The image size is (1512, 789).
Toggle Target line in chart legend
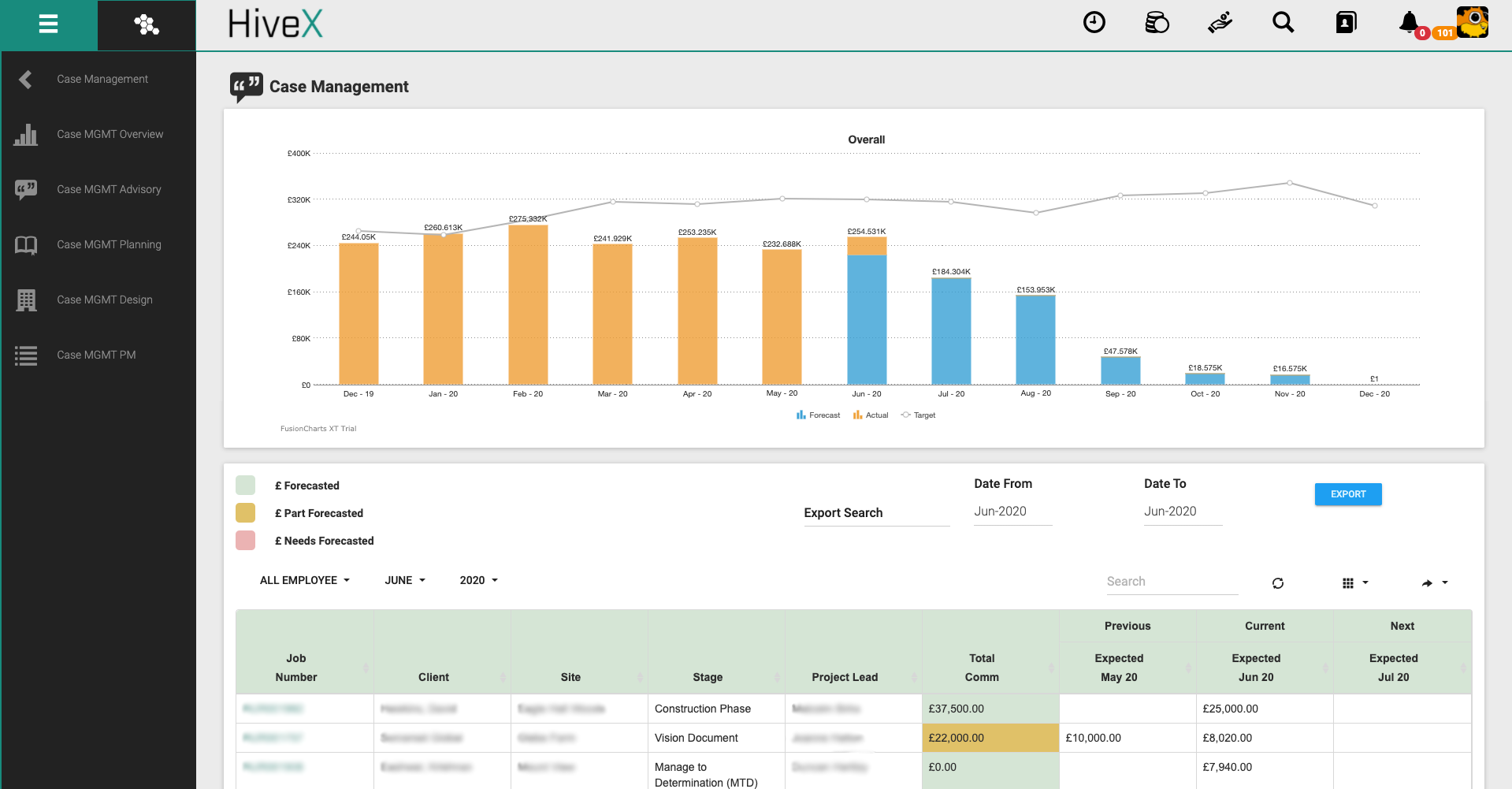pyautogui.click(x=919, y=415)
